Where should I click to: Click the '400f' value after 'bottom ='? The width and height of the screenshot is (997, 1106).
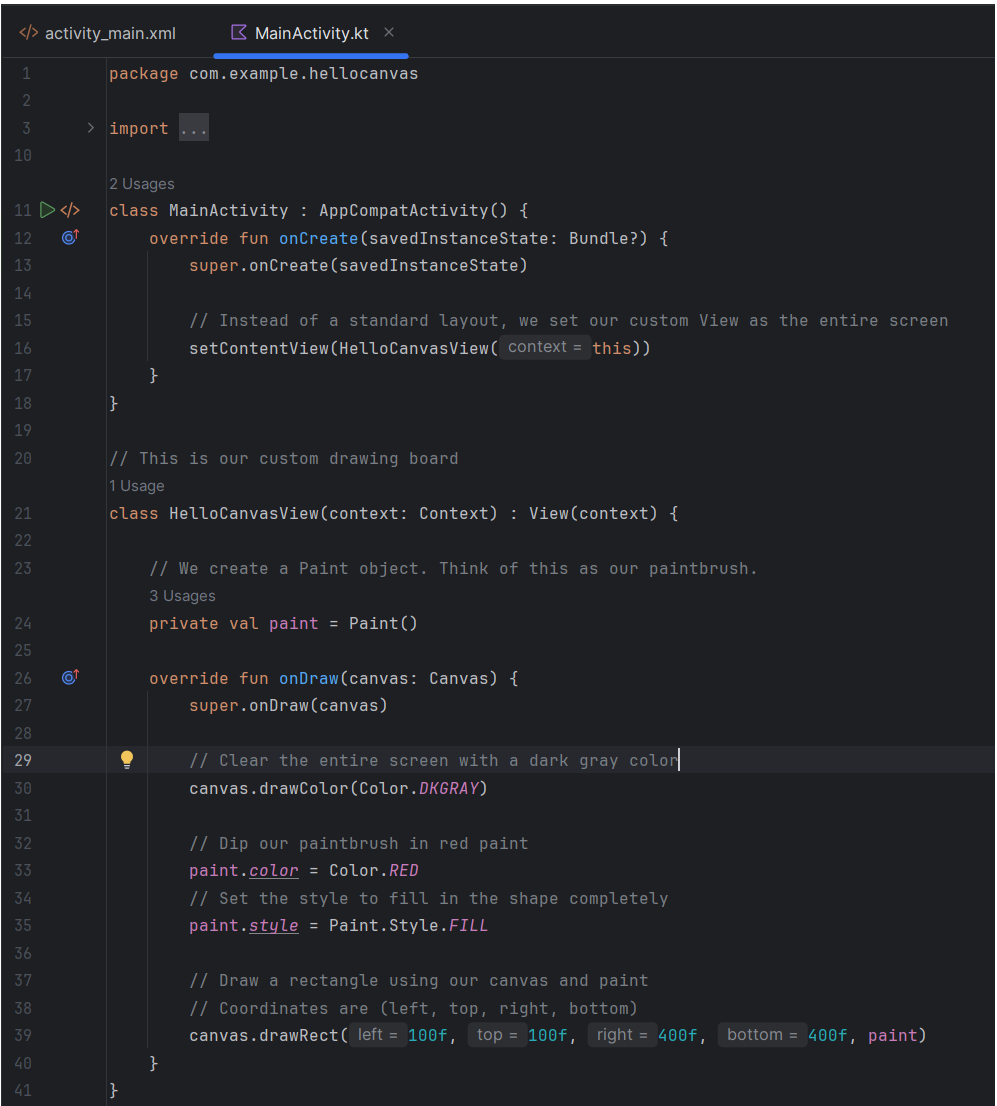(828, 1035)
